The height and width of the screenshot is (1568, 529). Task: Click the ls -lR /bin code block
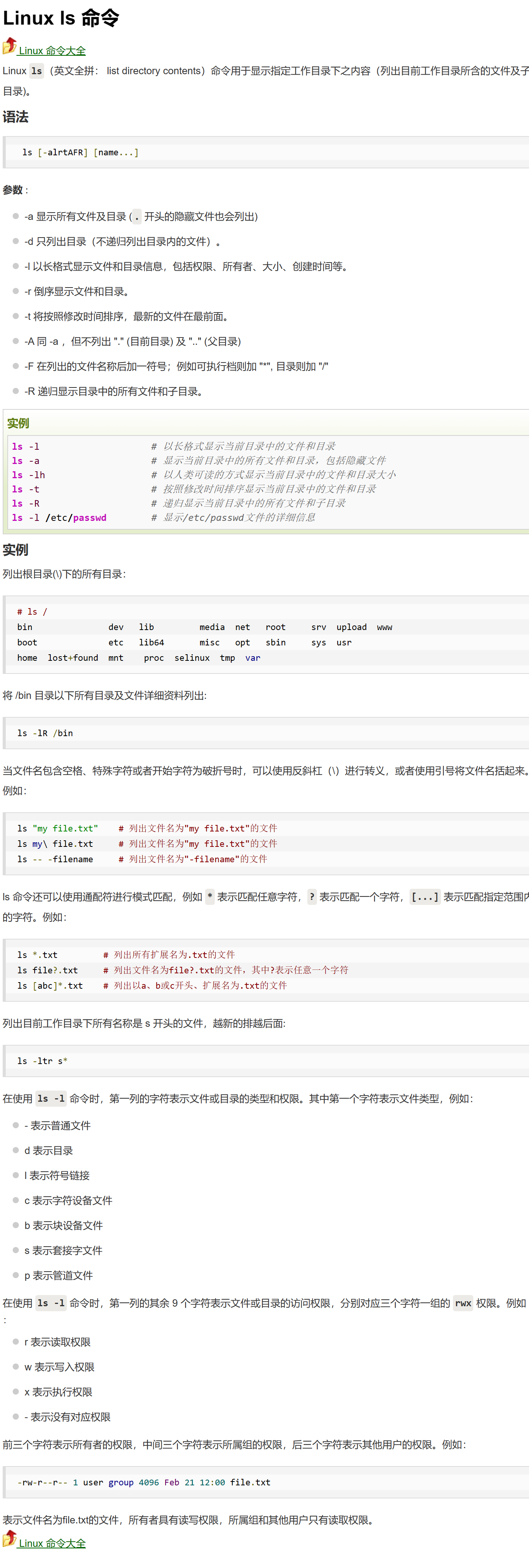45,733
